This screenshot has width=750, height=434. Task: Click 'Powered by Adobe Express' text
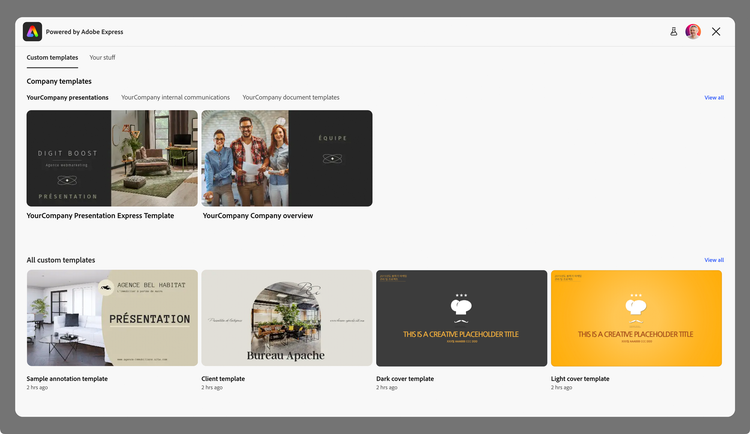click(84, 32)
